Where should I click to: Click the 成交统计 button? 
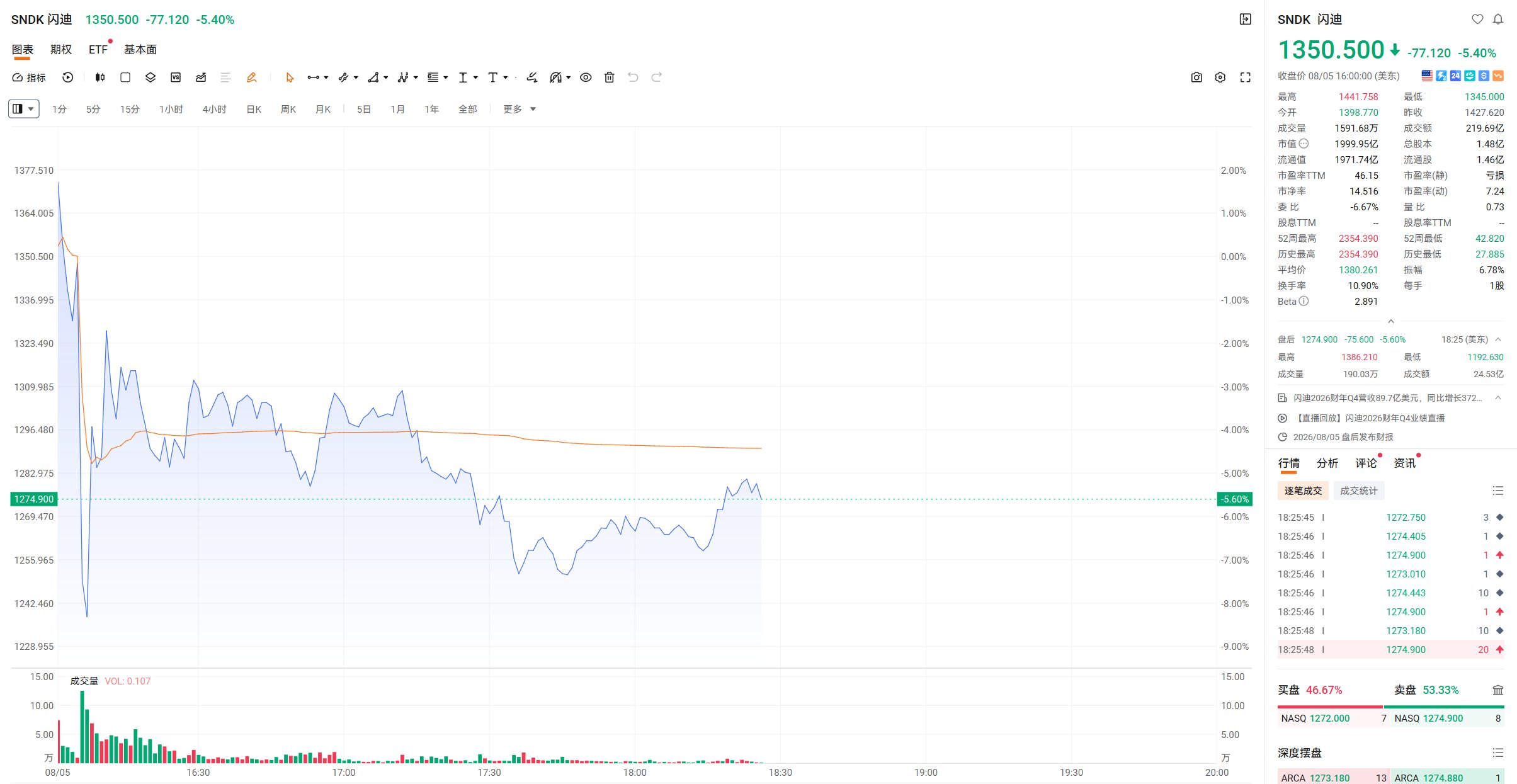coord(1358,491)
